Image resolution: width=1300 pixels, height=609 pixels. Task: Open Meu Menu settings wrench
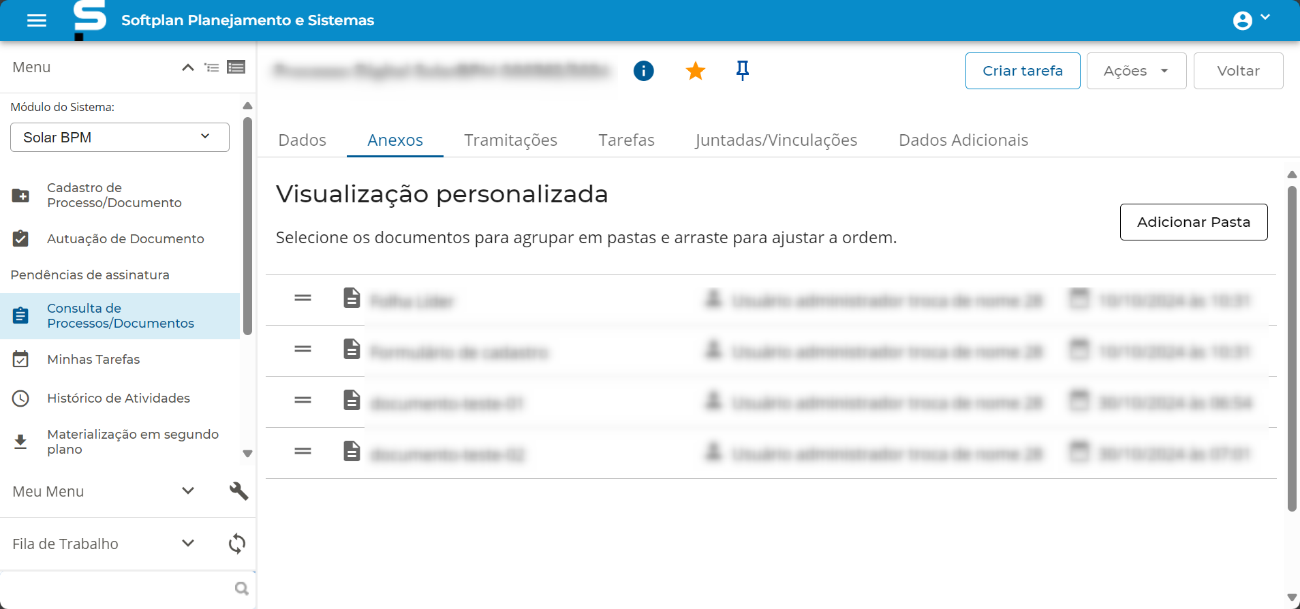pos(238,491)
